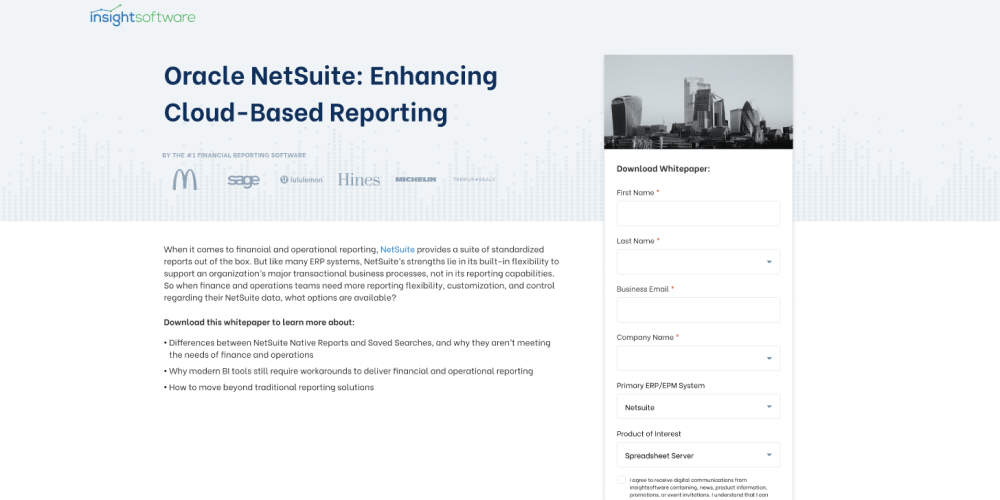Click the Oracle NetSuite page heading

pos(330,93)
